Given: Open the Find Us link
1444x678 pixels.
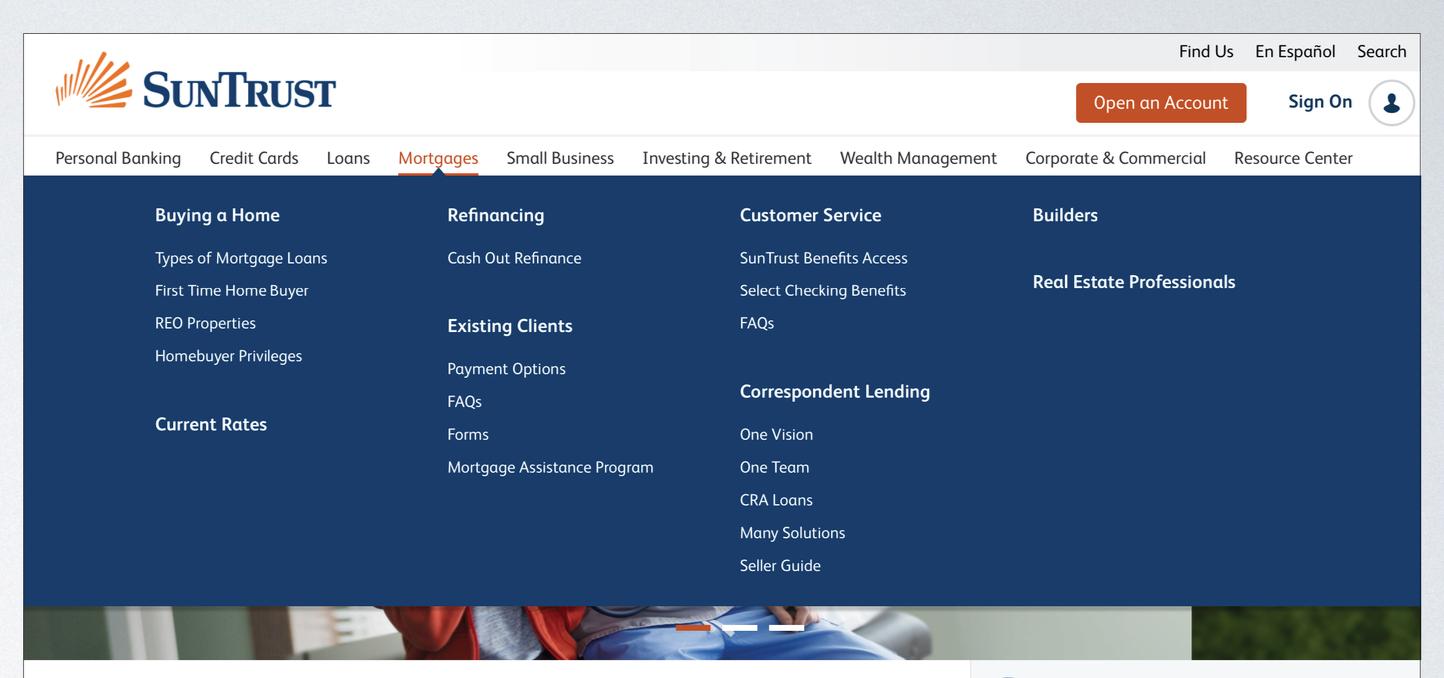Looking at the screenshot, I should [1206, 52].
